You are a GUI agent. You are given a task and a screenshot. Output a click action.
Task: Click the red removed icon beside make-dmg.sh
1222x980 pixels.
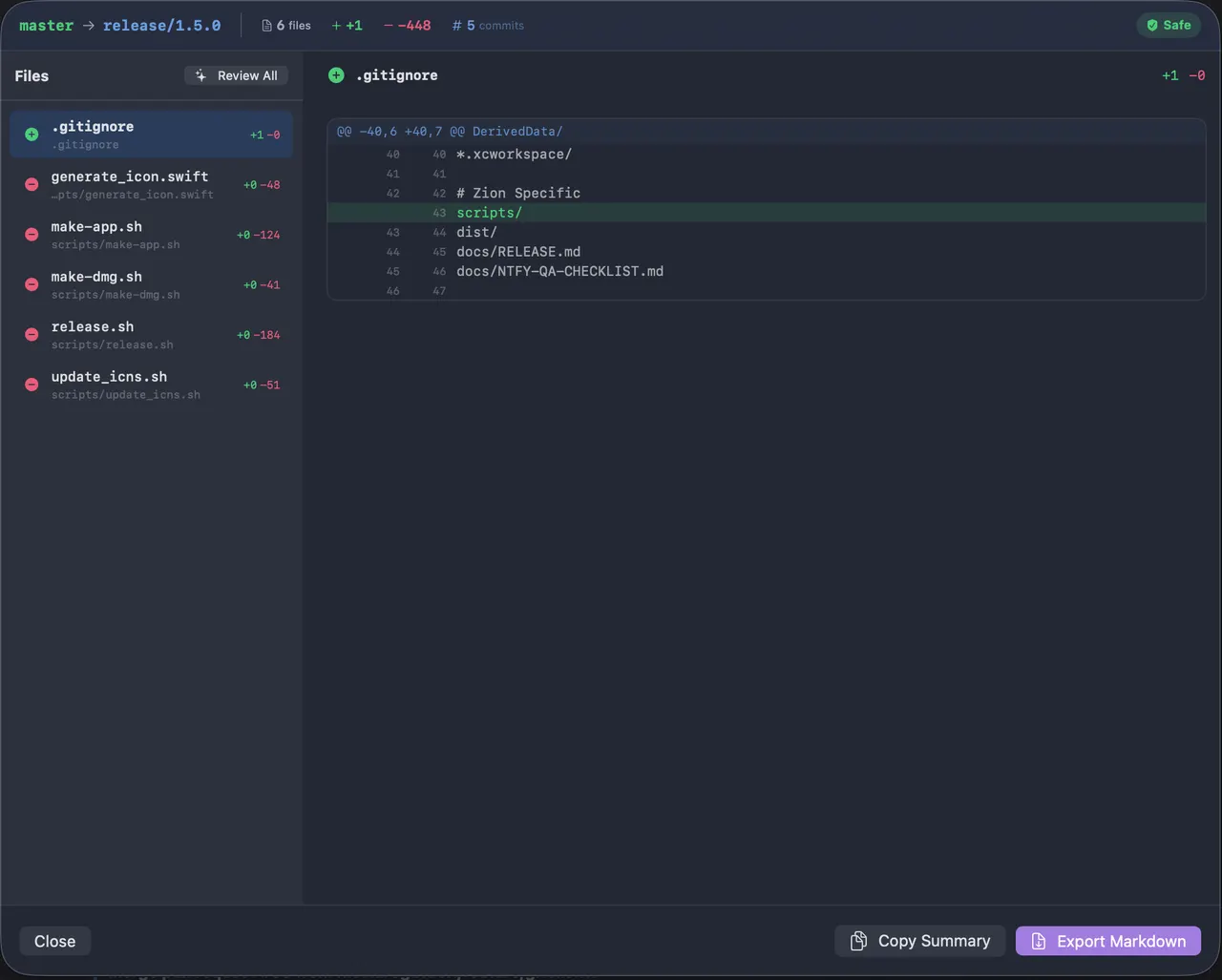tap(32, 284)
